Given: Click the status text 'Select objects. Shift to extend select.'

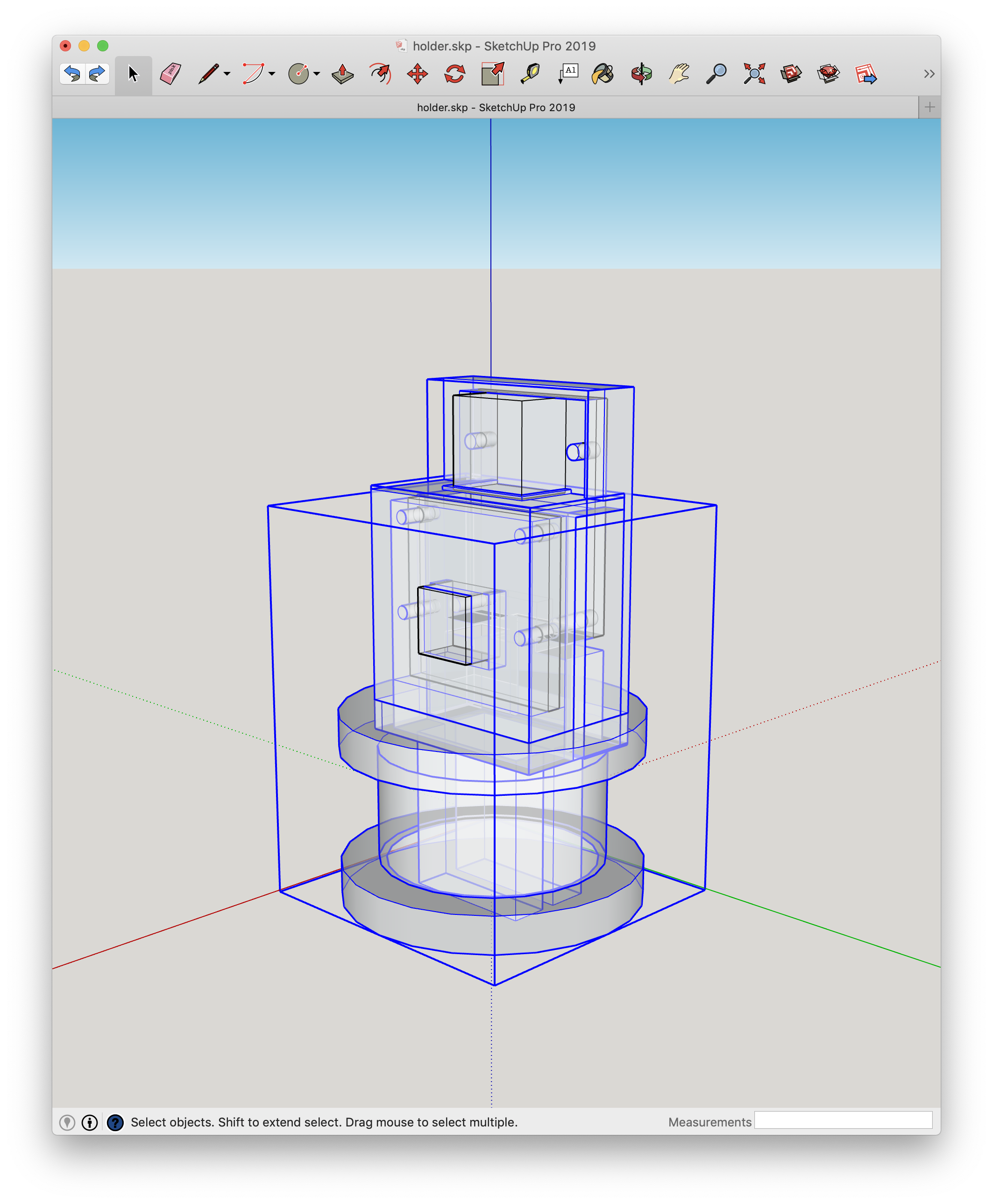Looking at the screenshot, I should (x=236, y=1122).
